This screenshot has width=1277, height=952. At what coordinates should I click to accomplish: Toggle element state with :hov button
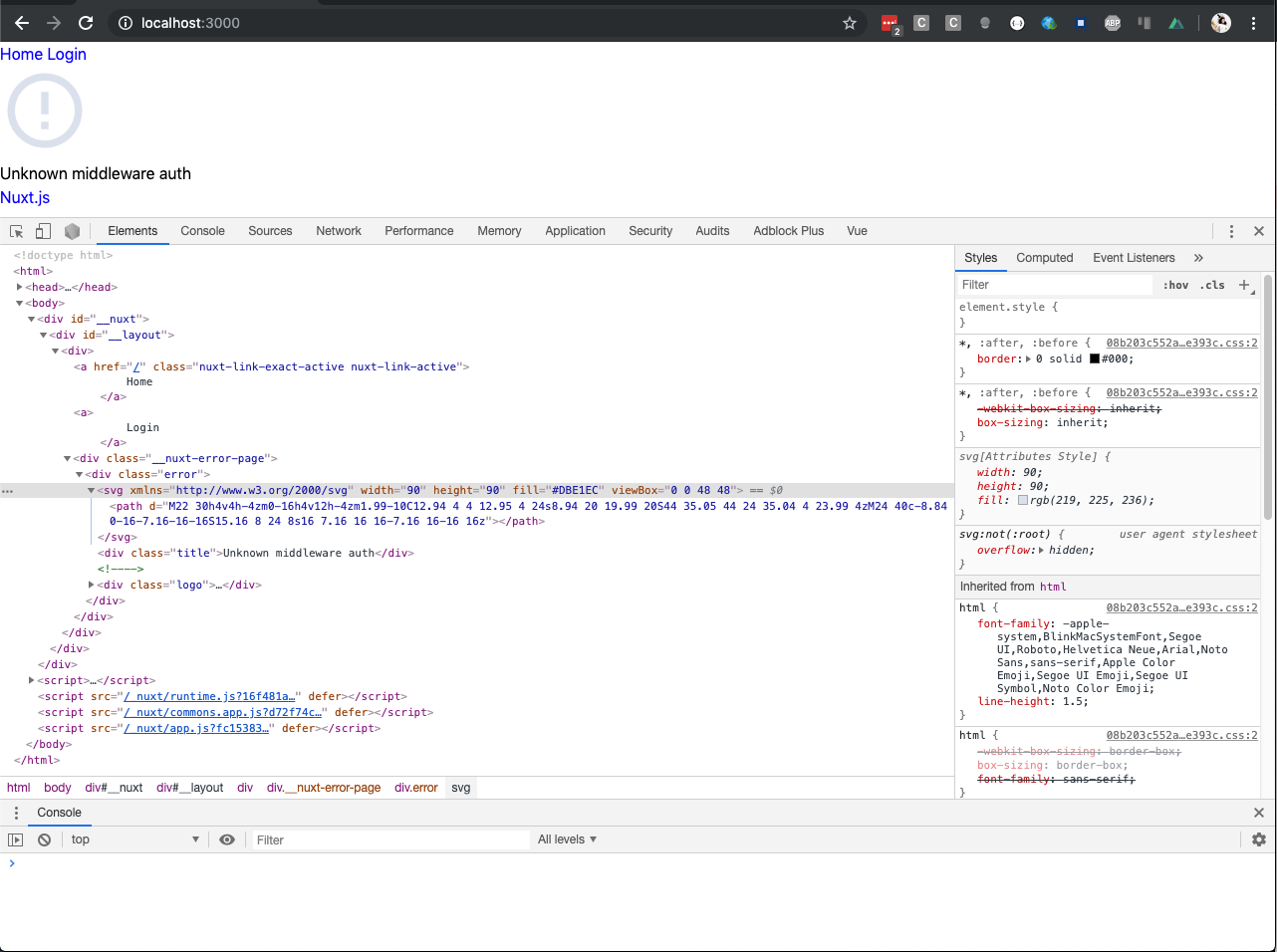[x=1175, y=285]
